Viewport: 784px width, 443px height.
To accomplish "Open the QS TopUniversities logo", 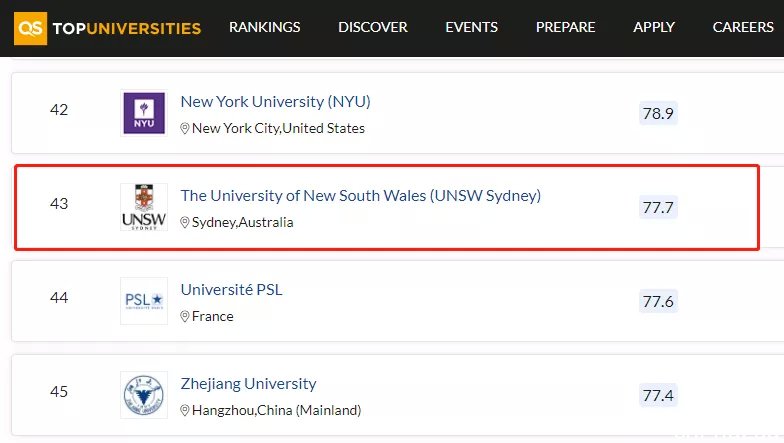I will [107, 28].
